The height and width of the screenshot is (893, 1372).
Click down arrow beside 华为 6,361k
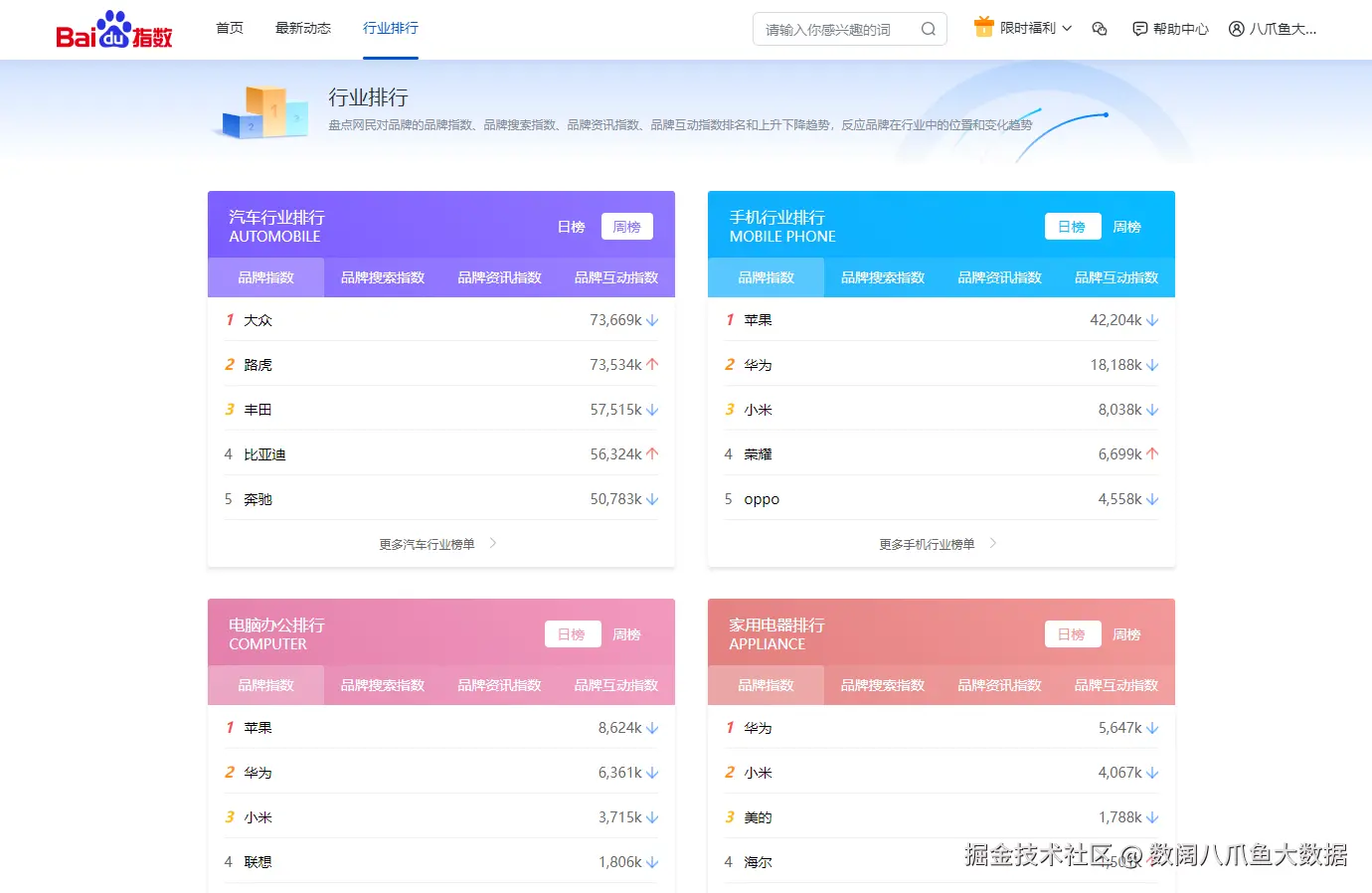(x=652, y=773)
